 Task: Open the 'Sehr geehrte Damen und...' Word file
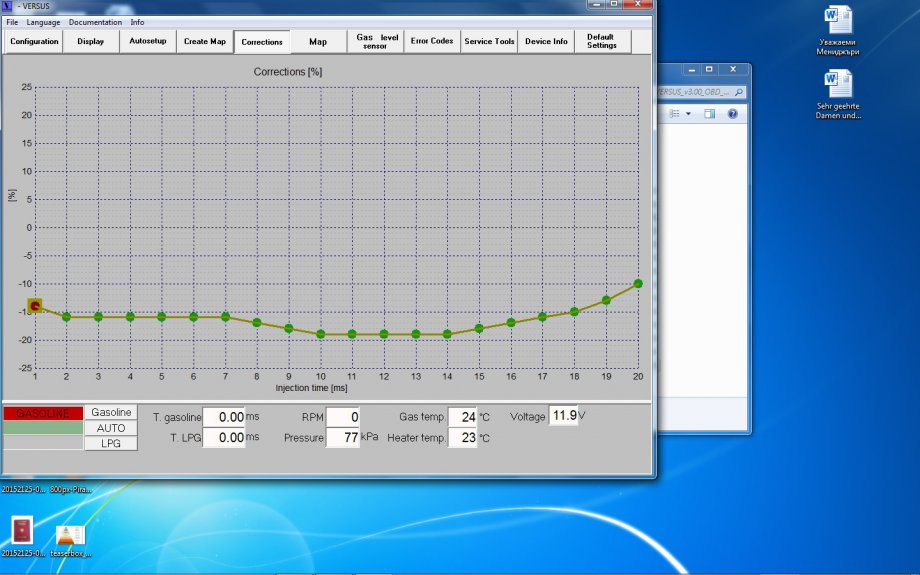pyautogui.click(x=837, y=85)
